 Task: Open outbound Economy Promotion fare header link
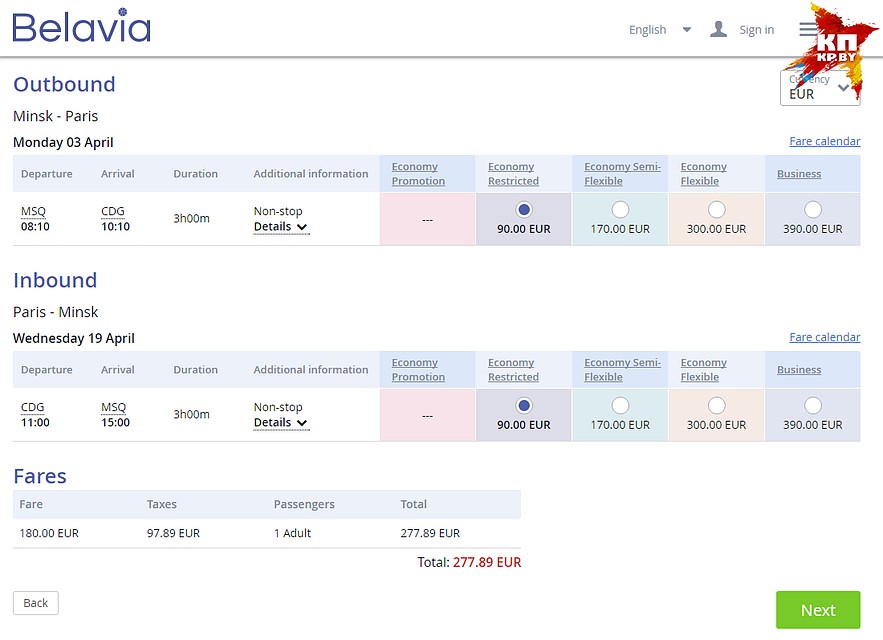tap(418, 174)
